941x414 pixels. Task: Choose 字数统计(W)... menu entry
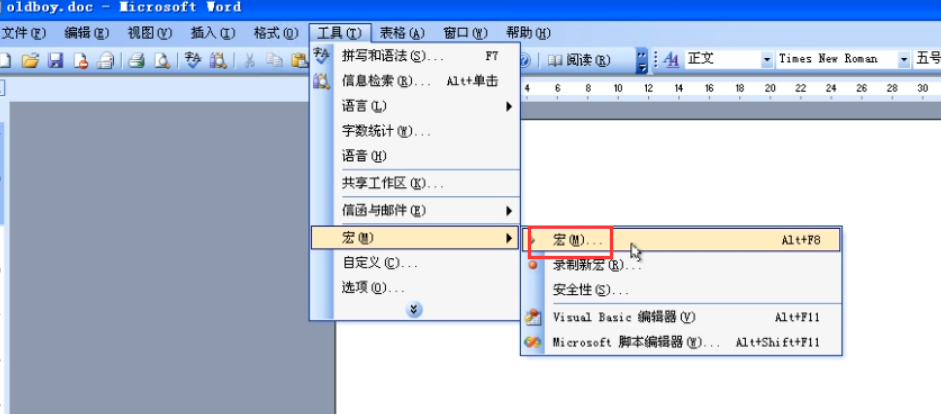point(415,131)
